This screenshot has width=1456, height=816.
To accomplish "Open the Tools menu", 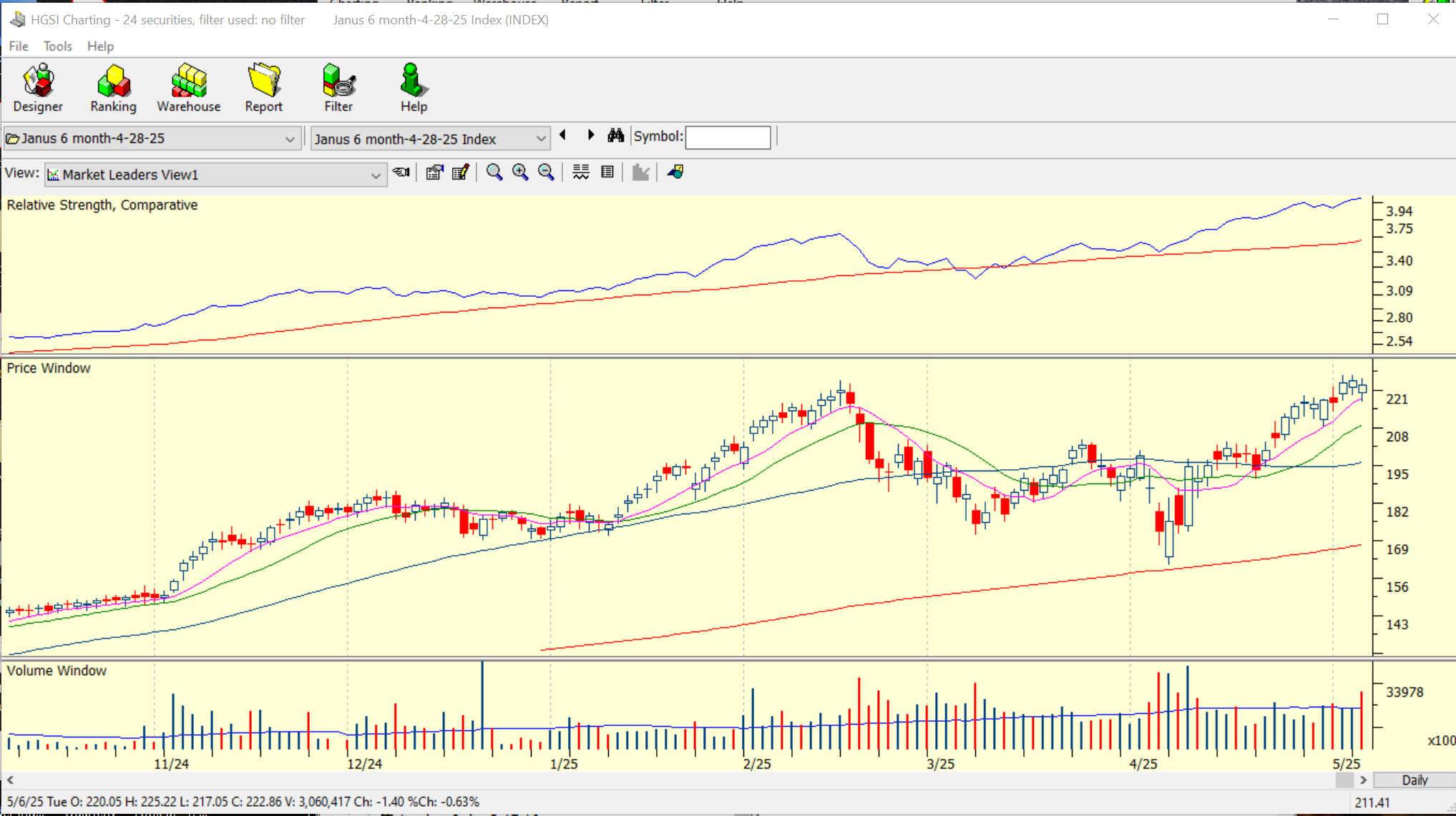I will click(x=58, y=46).
